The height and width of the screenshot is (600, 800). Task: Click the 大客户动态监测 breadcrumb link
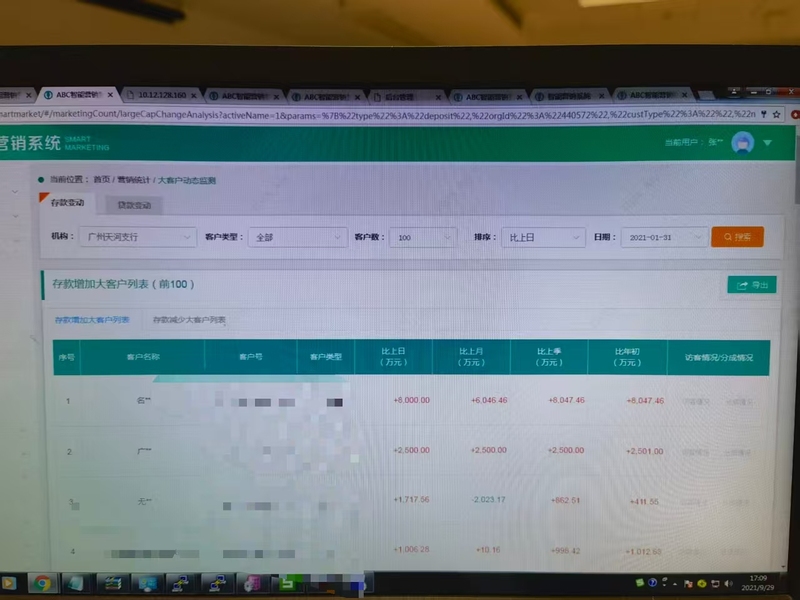point(187,180)
